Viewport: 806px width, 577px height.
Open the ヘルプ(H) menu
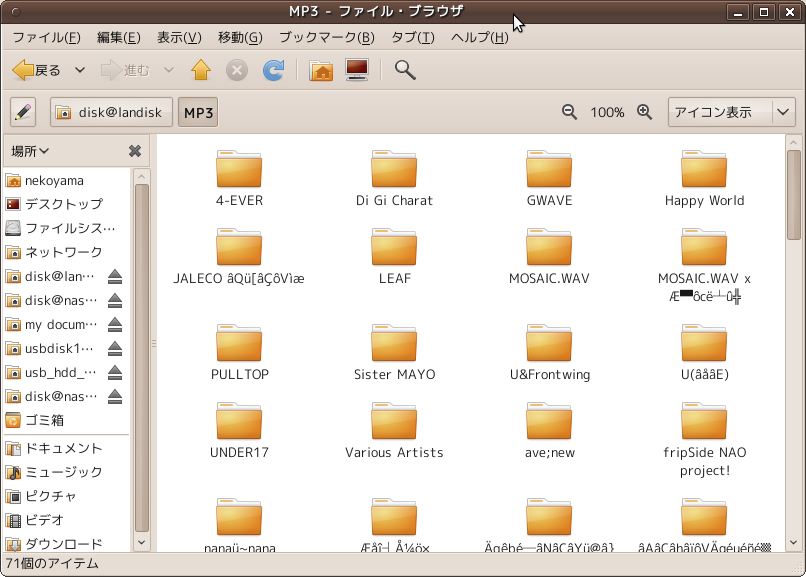(480, 38)
